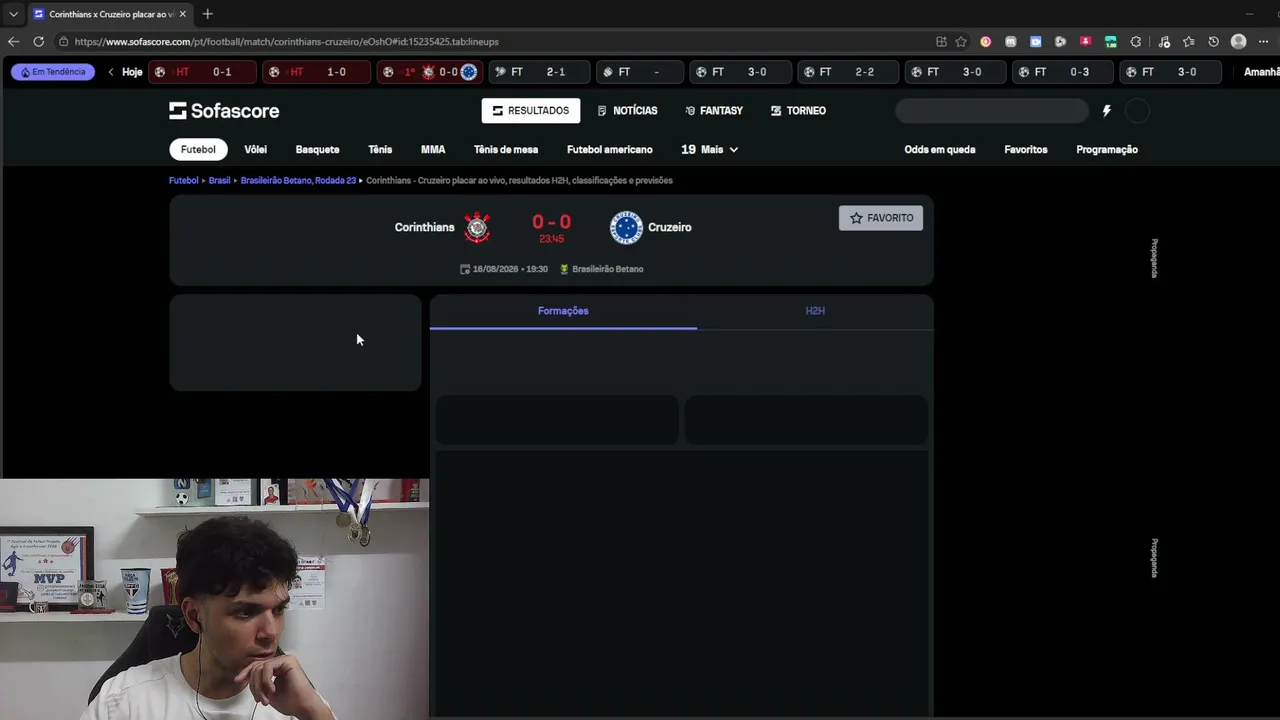Click the Corinthians crest in the match header
This screenshot has width=1280, height=720.
pyautogui.click(x=477, y=227)
